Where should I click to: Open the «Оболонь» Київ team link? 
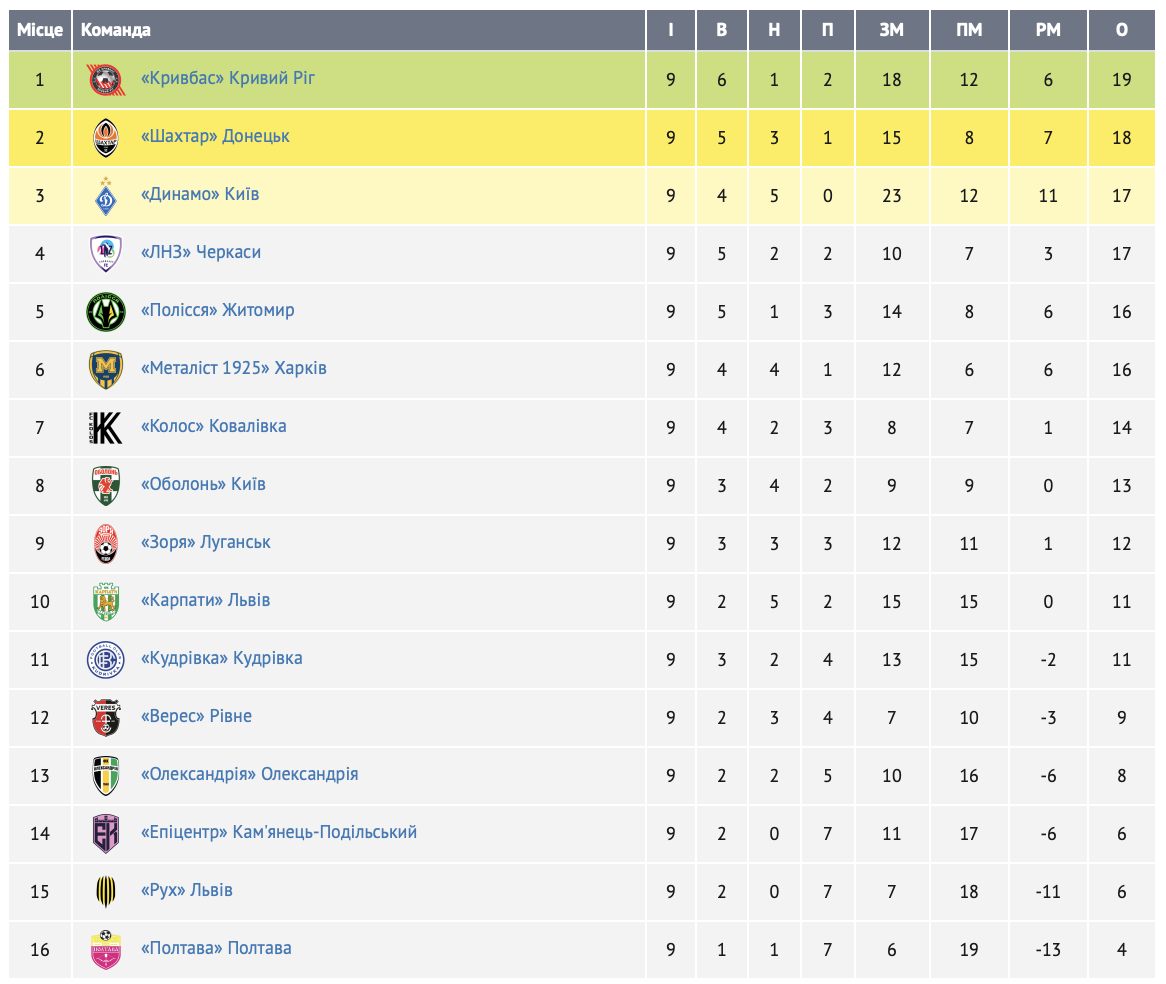(203, 484)
